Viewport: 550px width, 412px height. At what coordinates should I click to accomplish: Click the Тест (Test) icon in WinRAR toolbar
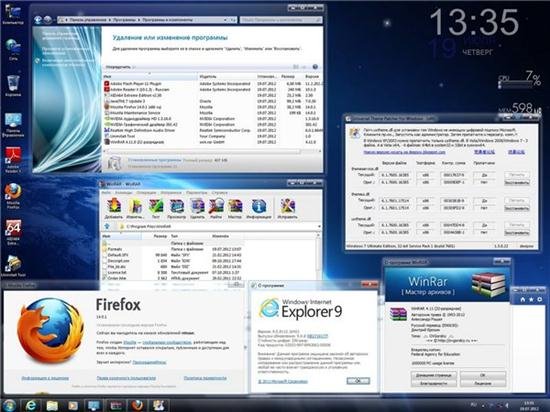pos(156,208)
